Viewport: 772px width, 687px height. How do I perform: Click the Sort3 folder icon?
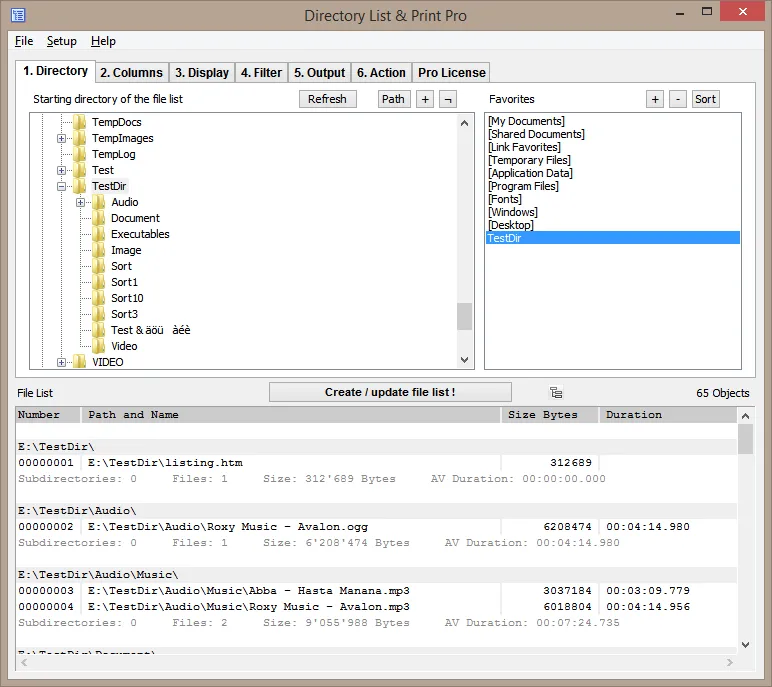(98, 314)
